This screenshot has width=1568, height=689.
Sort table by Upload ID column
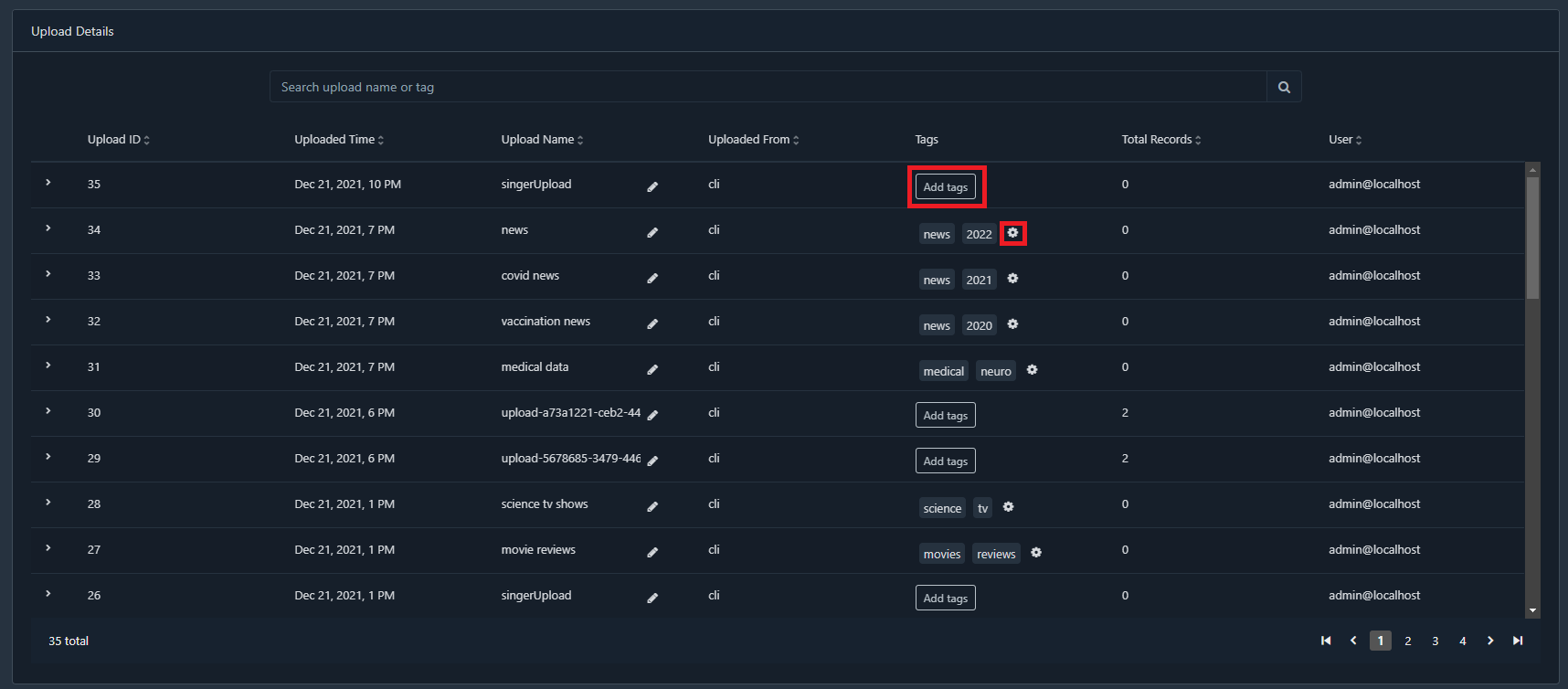coord(119,140)
